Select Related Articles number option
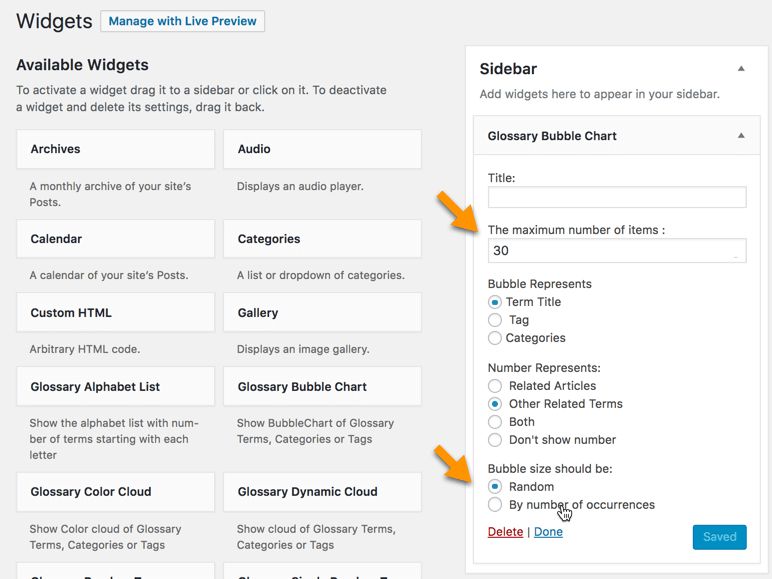 coord(495,386)
